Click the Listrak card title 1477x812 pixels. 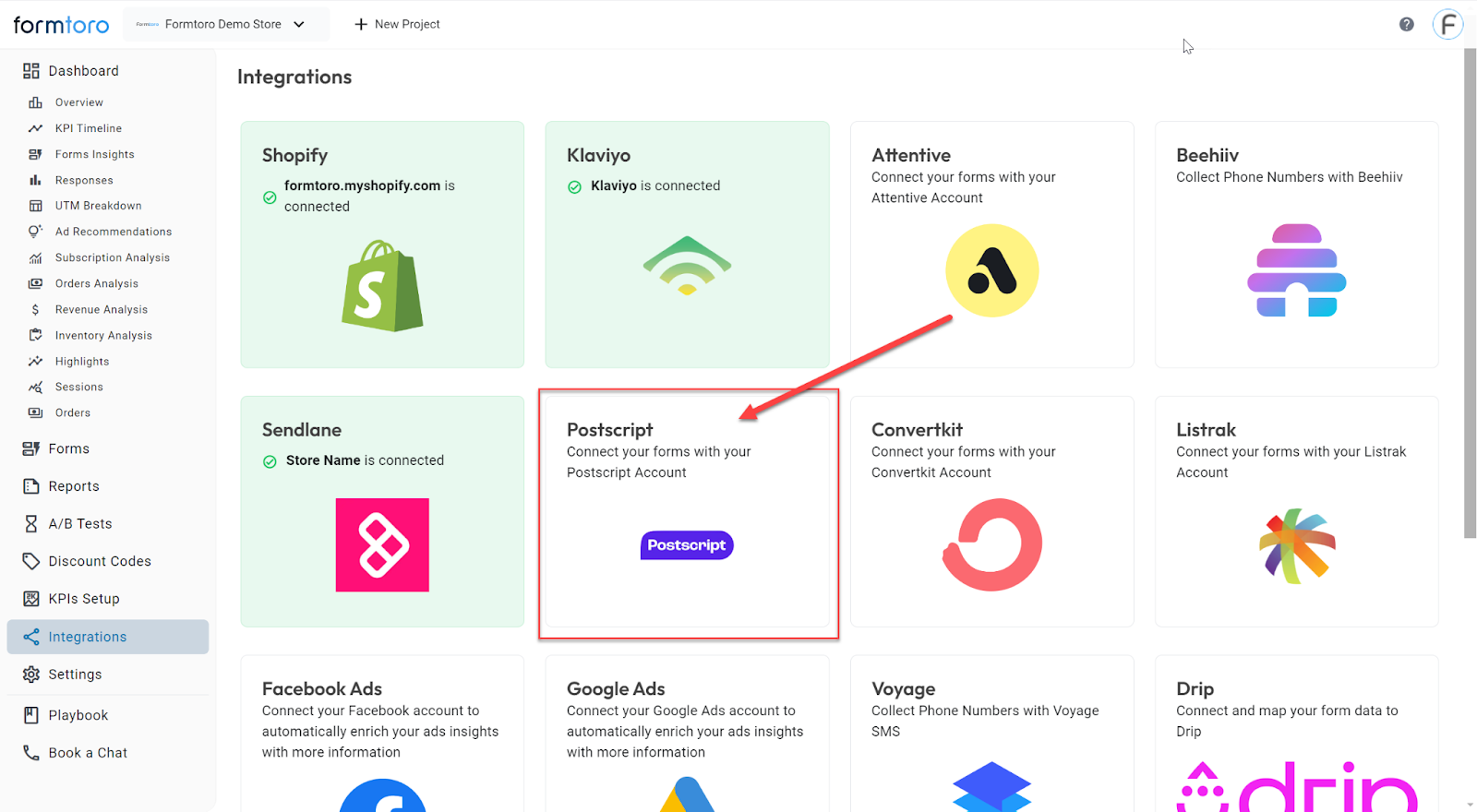[x=1206, y=430]
